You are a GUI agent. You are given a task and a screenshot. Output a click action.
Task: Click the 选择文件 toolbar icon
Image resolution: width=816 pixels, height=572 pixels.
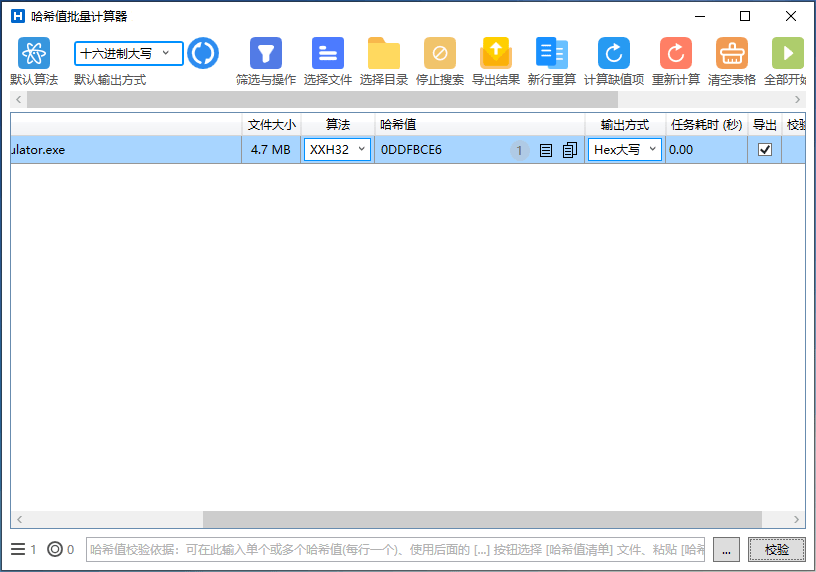click(x=327, y=54)
